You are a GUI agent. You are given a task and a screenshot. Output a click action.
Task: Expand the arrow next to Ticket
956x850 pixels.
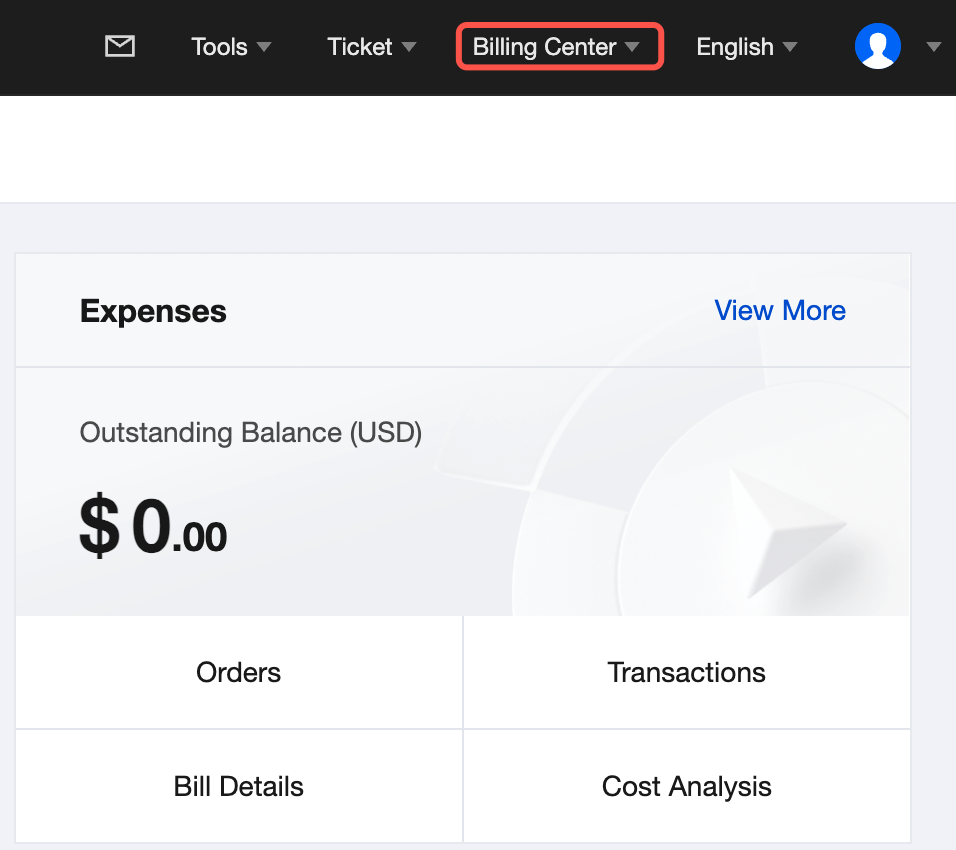408,47
